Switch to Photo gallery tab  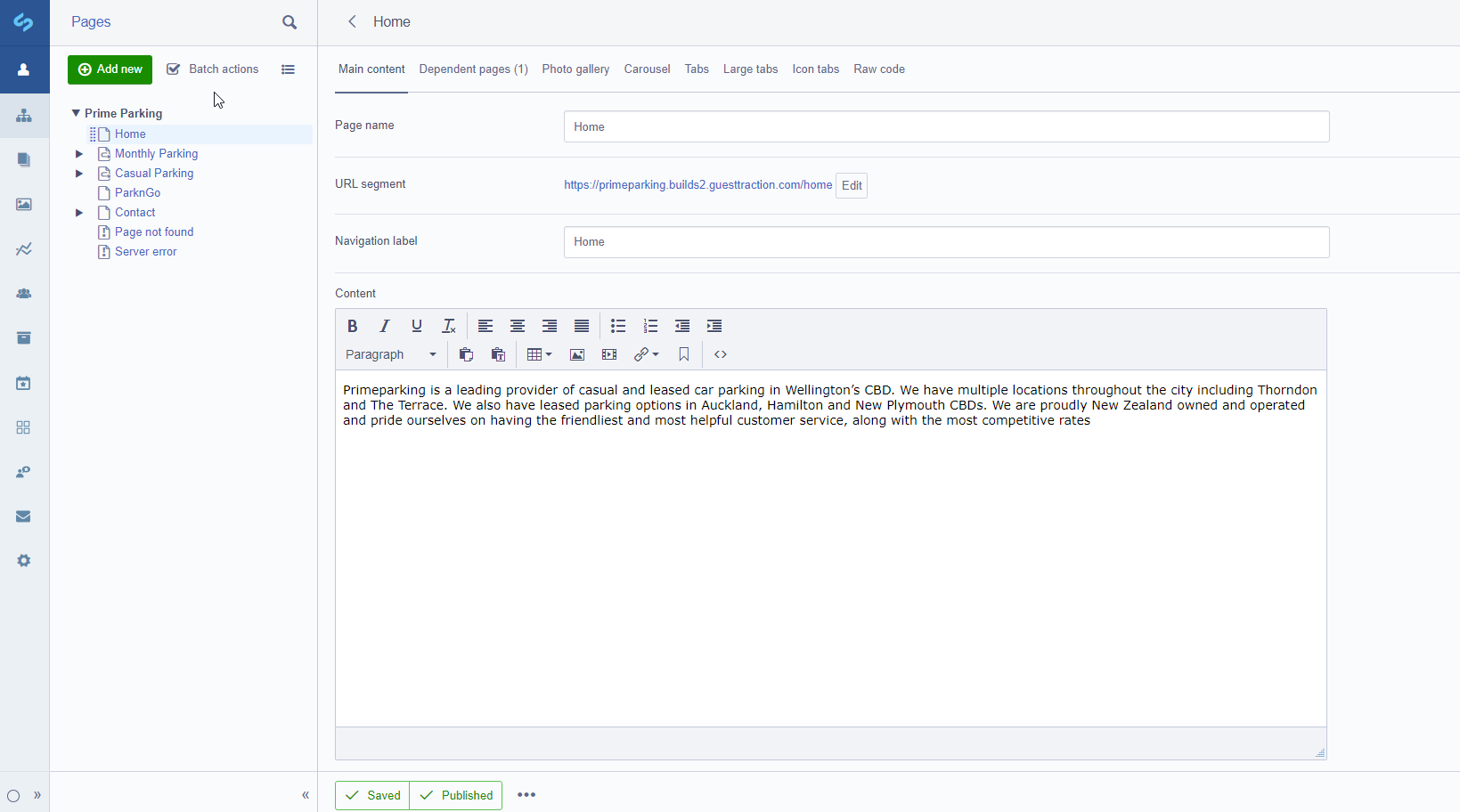click(x=575, y=69)
